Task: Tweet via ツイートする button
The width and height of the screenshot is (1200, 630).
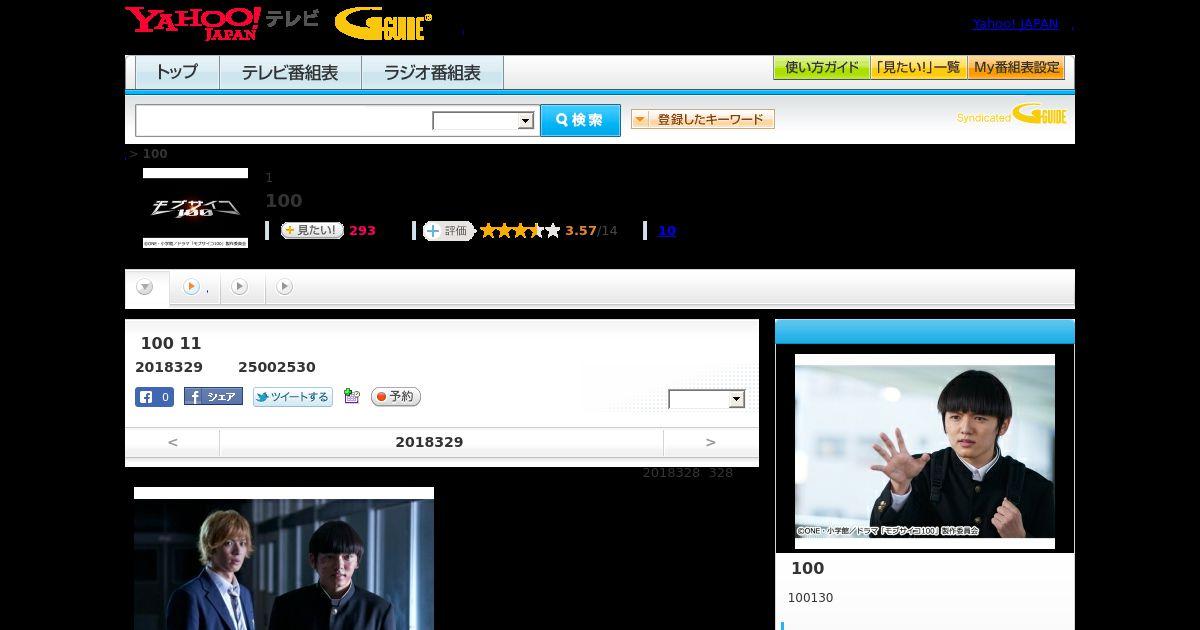Action: coord(292,397)
